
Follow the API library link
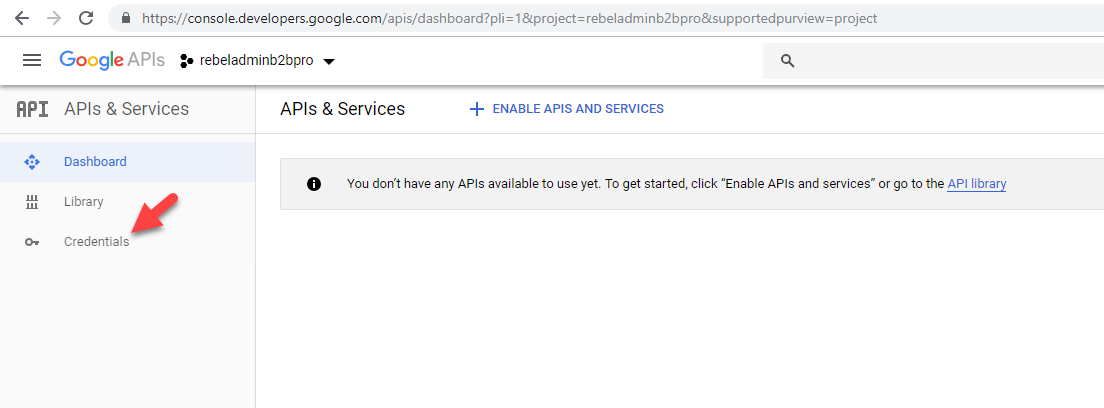point(977,184)
